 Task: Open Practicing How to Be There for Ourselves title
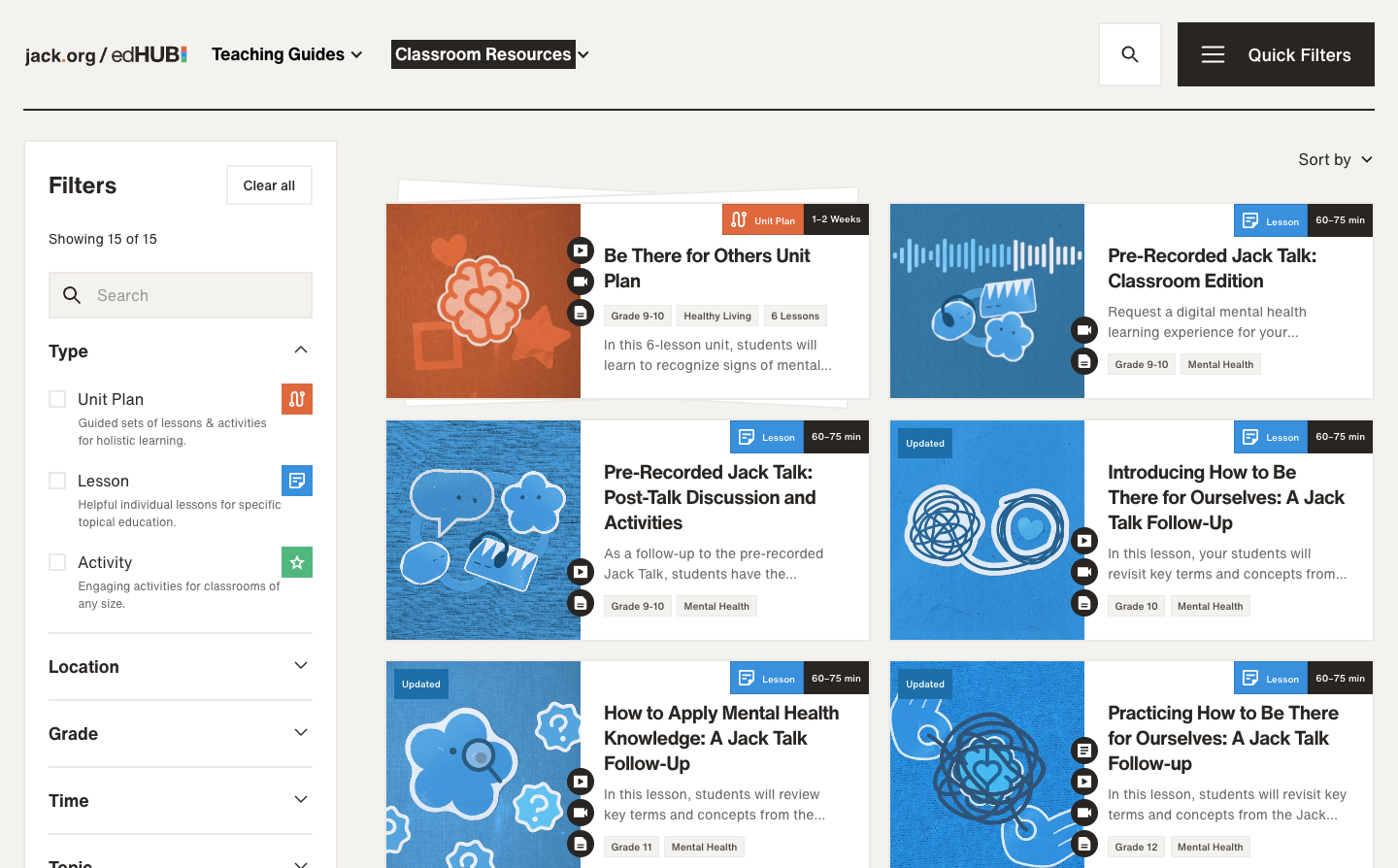point(1223,738)
